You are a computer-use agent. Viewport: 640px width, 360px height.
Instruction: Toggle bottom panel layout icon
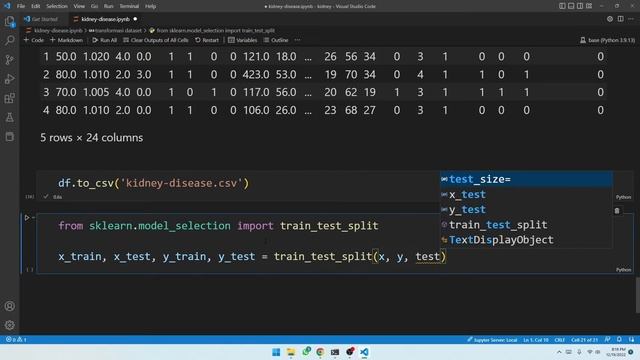tap(571, 6)
